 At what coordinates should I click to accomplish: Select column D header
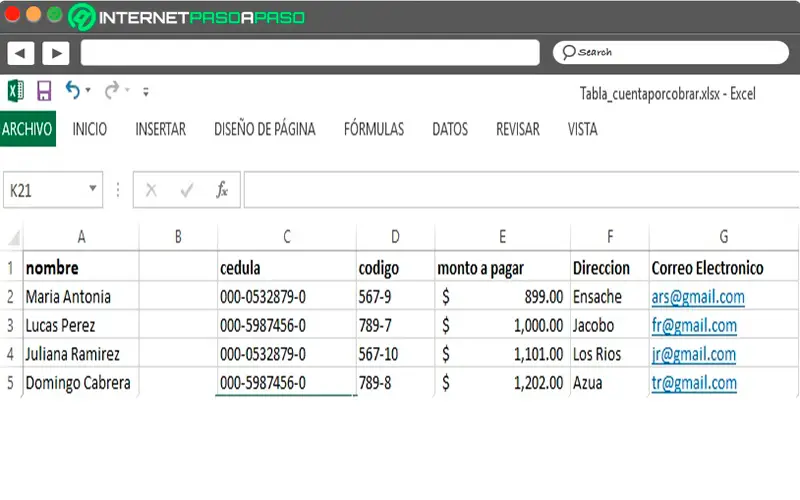(395, 237)
